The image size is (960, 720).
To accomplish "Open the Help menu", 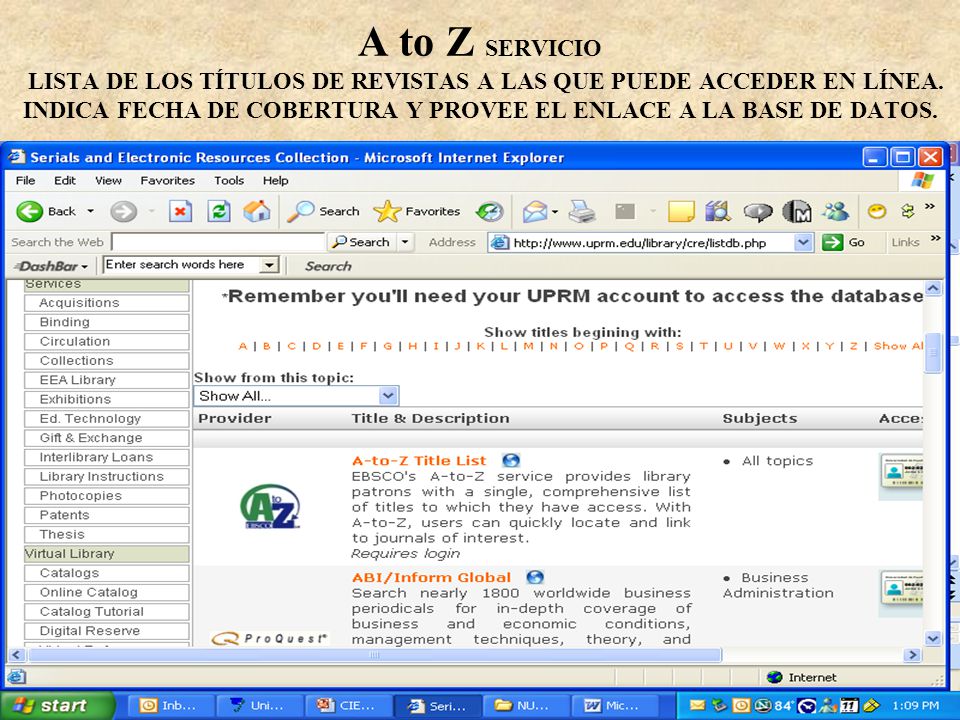I will pos(276,181).
